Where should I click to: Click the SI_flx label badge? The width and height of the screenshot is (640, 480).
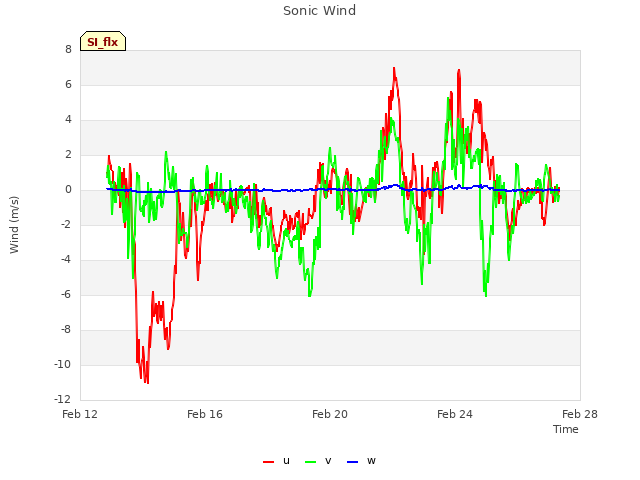click(x=103, y=41)
